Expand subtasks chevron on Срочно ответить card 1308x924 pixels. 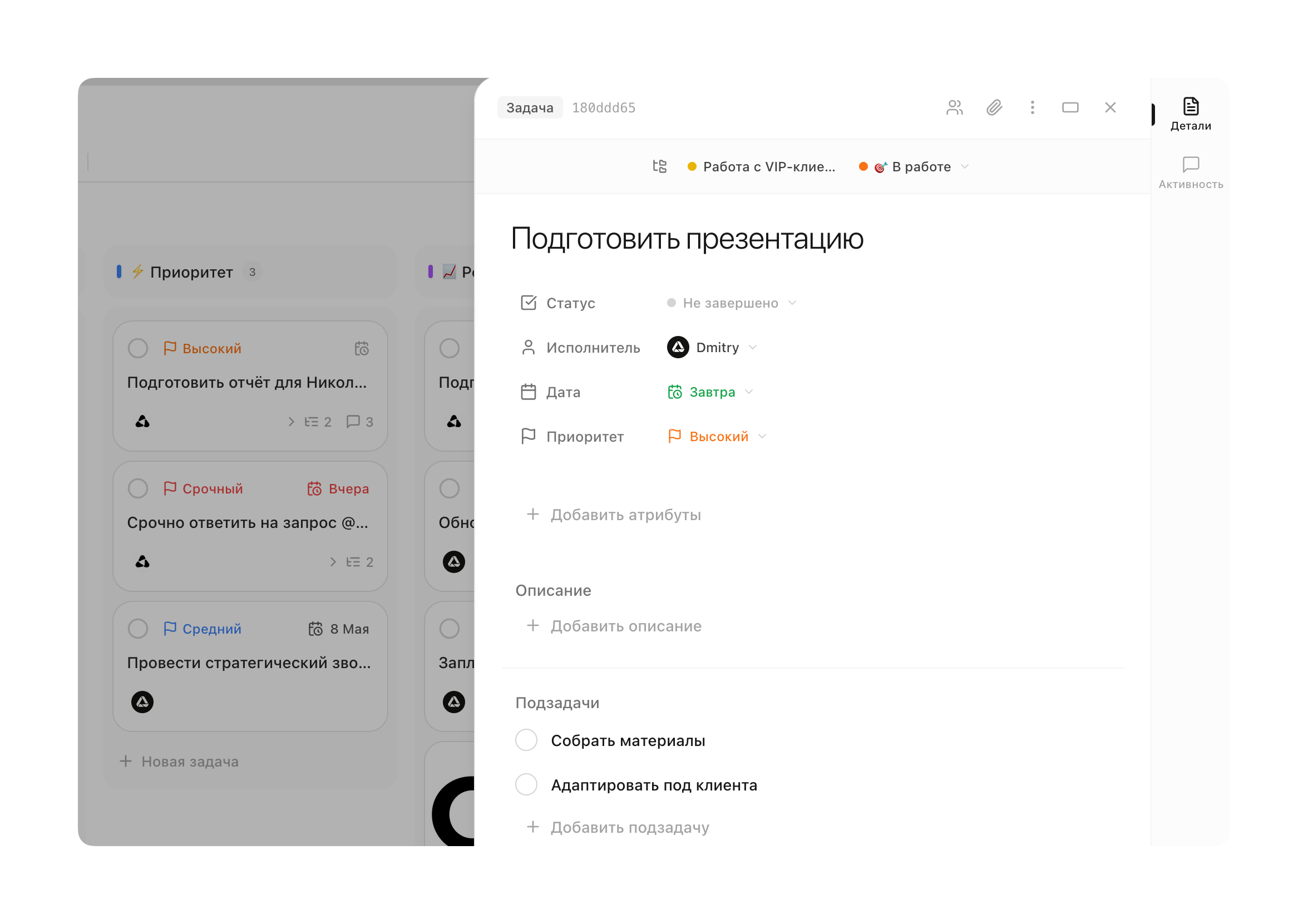pos(333,562)
